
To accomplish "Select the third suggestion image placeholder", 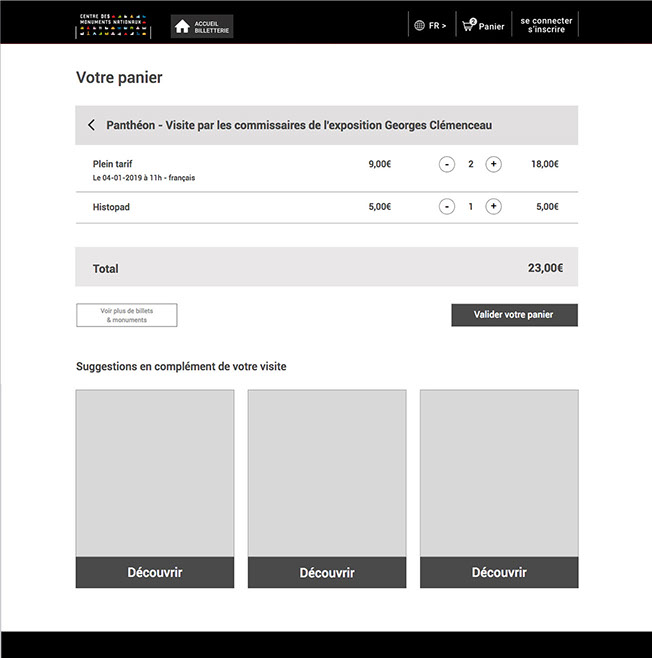I will click(499, 473).
